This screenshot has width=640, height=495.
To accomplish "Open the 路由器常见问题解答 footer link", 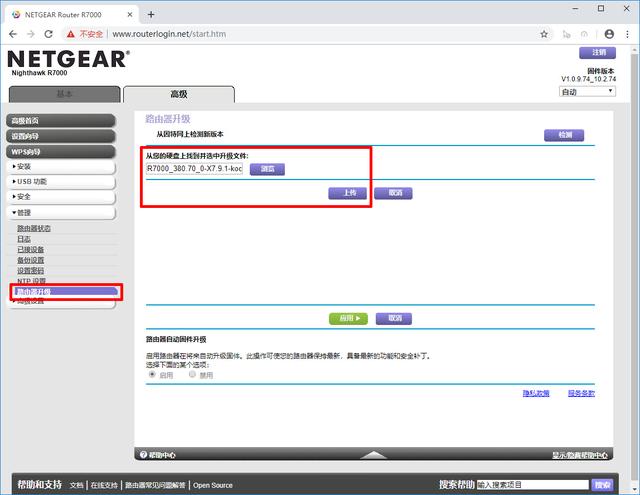I will tap(155, 485).
